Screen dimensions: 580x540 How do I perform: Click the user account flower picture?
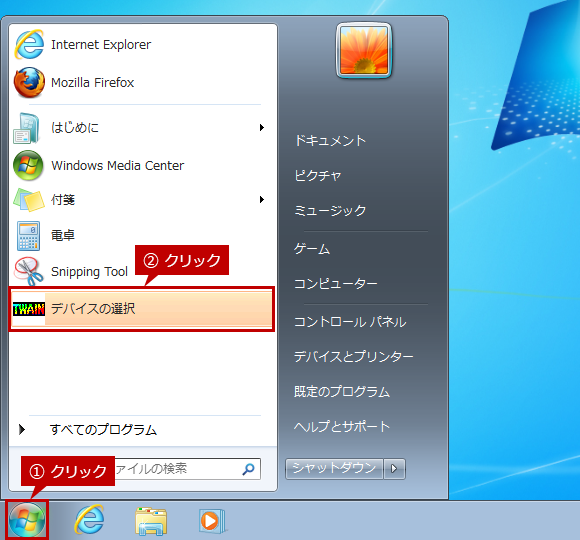pyautogui.click(x=364, y=50)
